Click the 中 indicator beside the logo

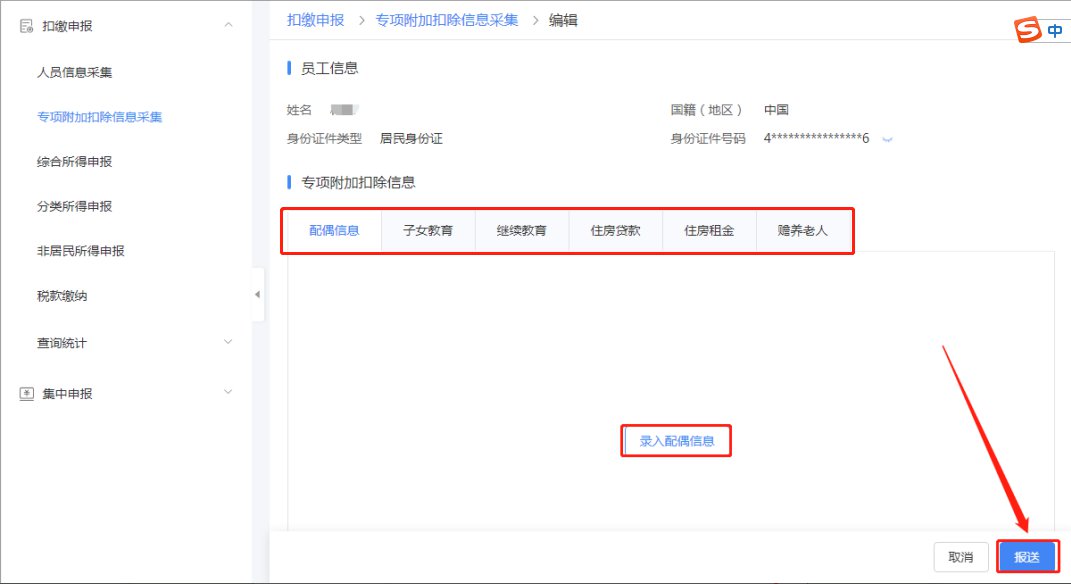pyautogui.click(x=1055, y=29)
